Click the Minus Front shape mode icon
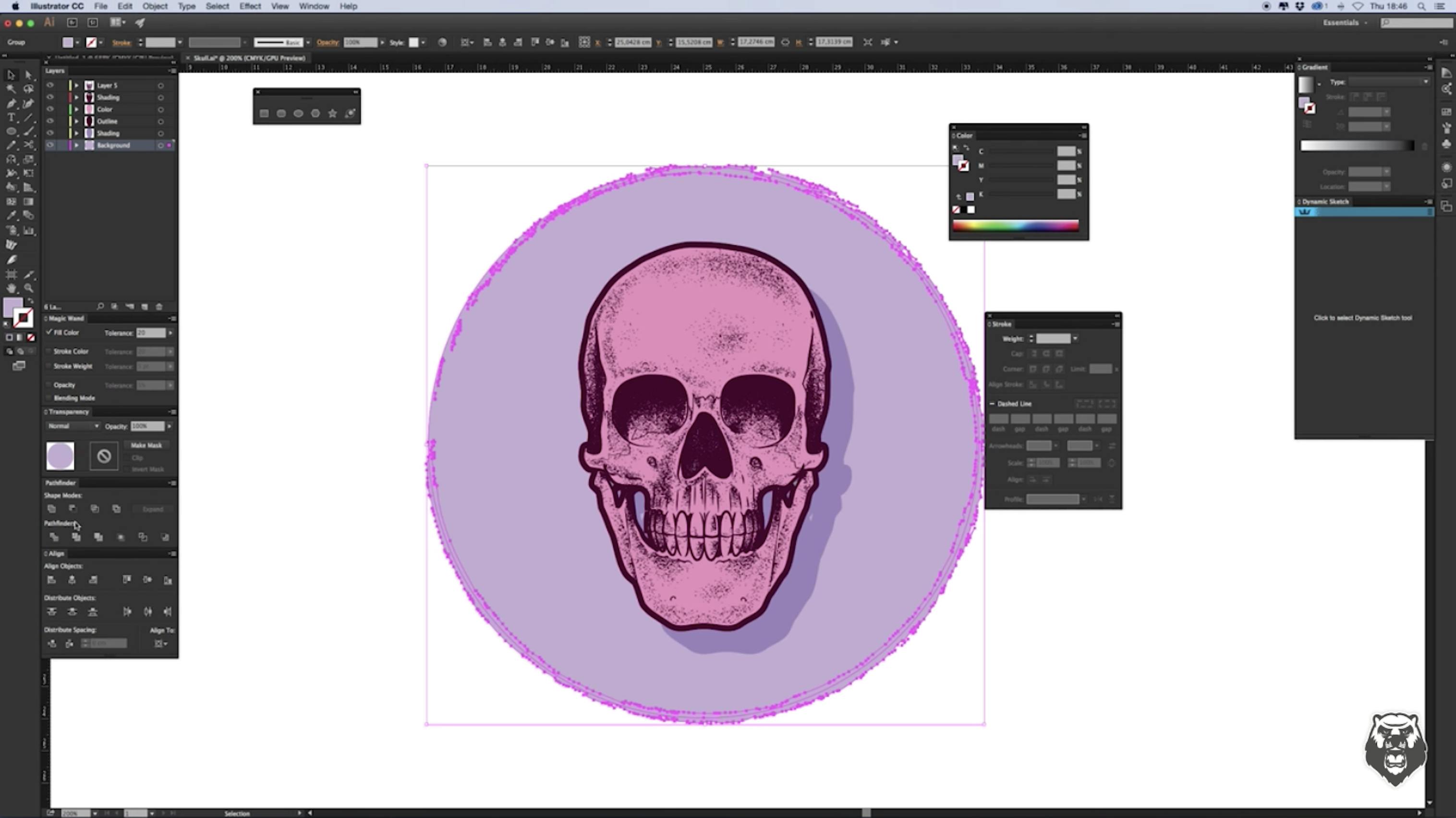 click(x=73, y=509)
